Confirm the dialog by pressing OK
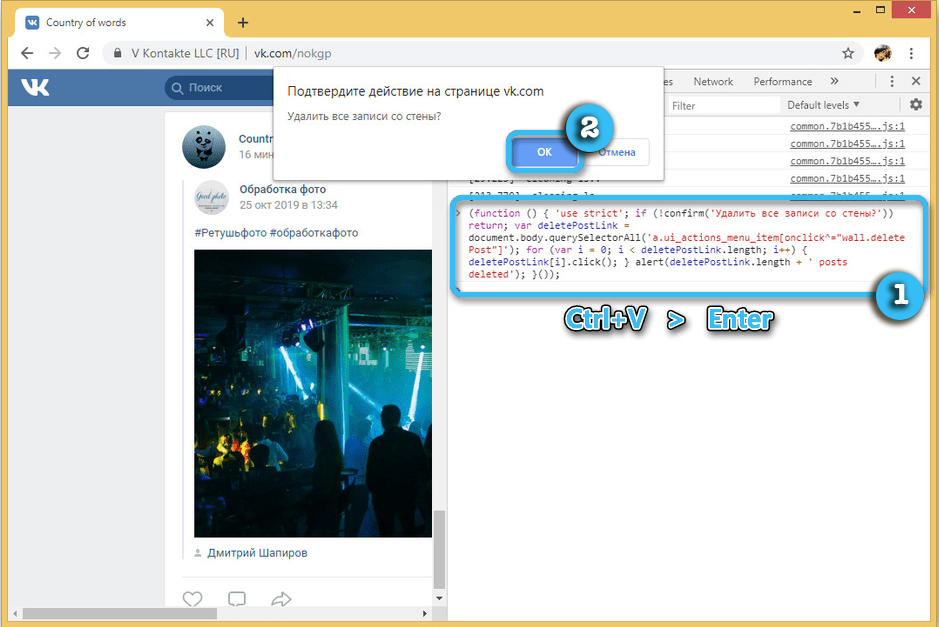939x627 pixels. click(x=544, y=152)
